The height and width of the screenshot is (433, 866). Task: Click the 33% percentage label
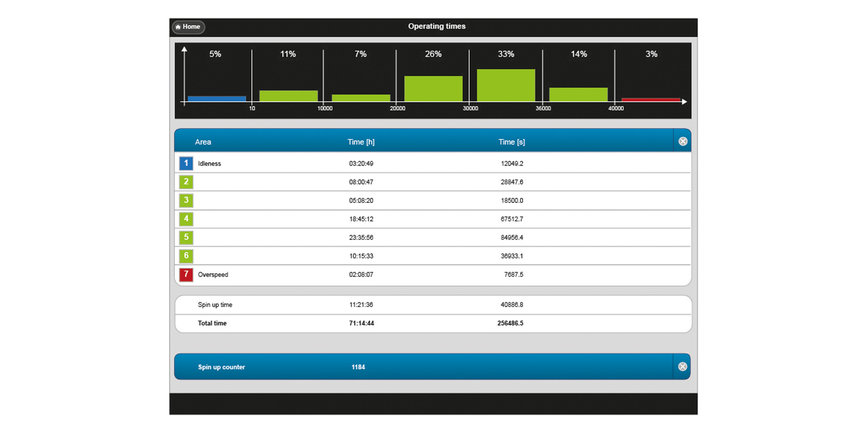506,54
